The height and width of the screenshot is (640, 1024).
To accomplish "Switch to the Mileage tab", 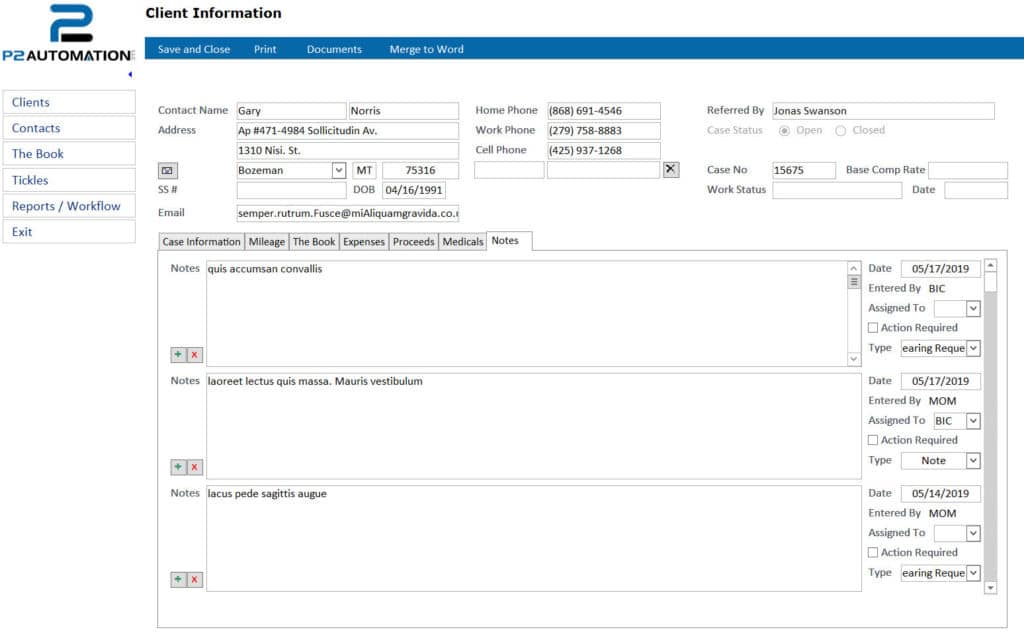I will pos(266,242).
